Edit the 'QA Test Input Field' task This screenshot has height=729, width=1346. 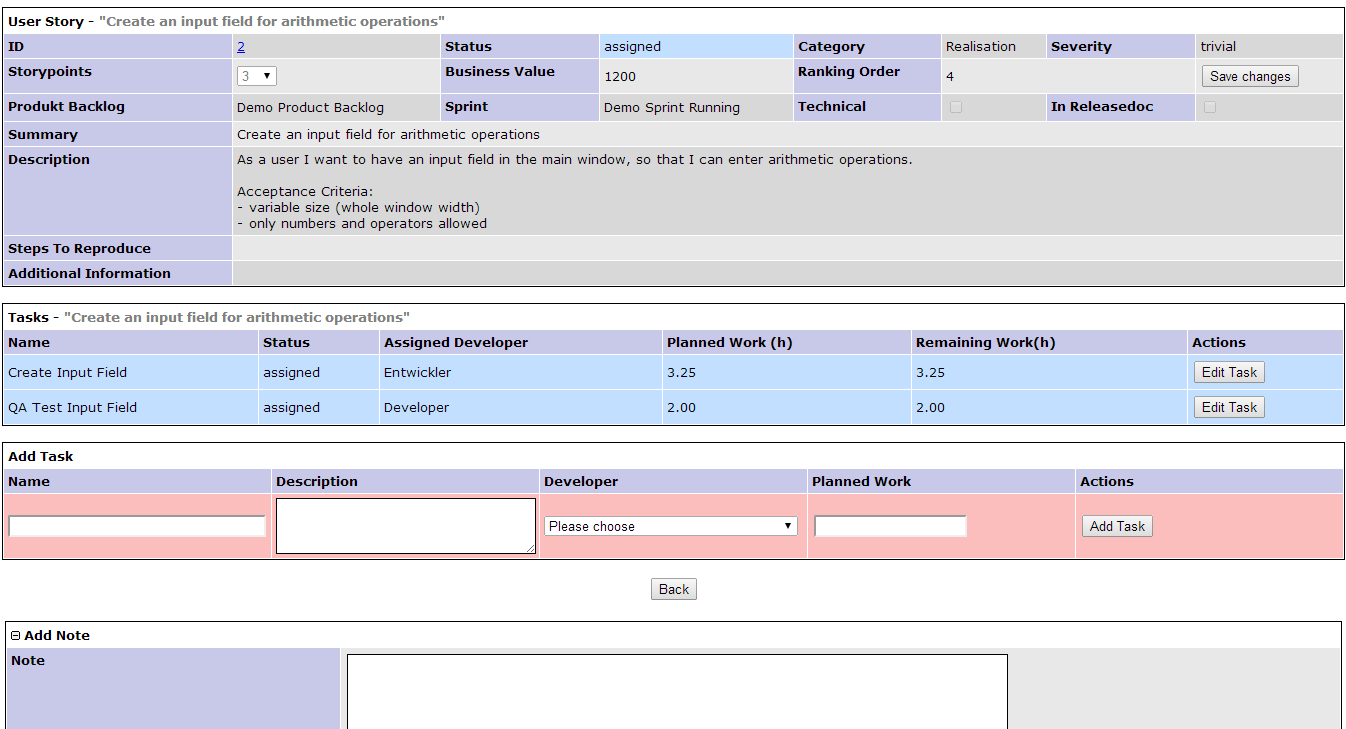[1228, 406]
